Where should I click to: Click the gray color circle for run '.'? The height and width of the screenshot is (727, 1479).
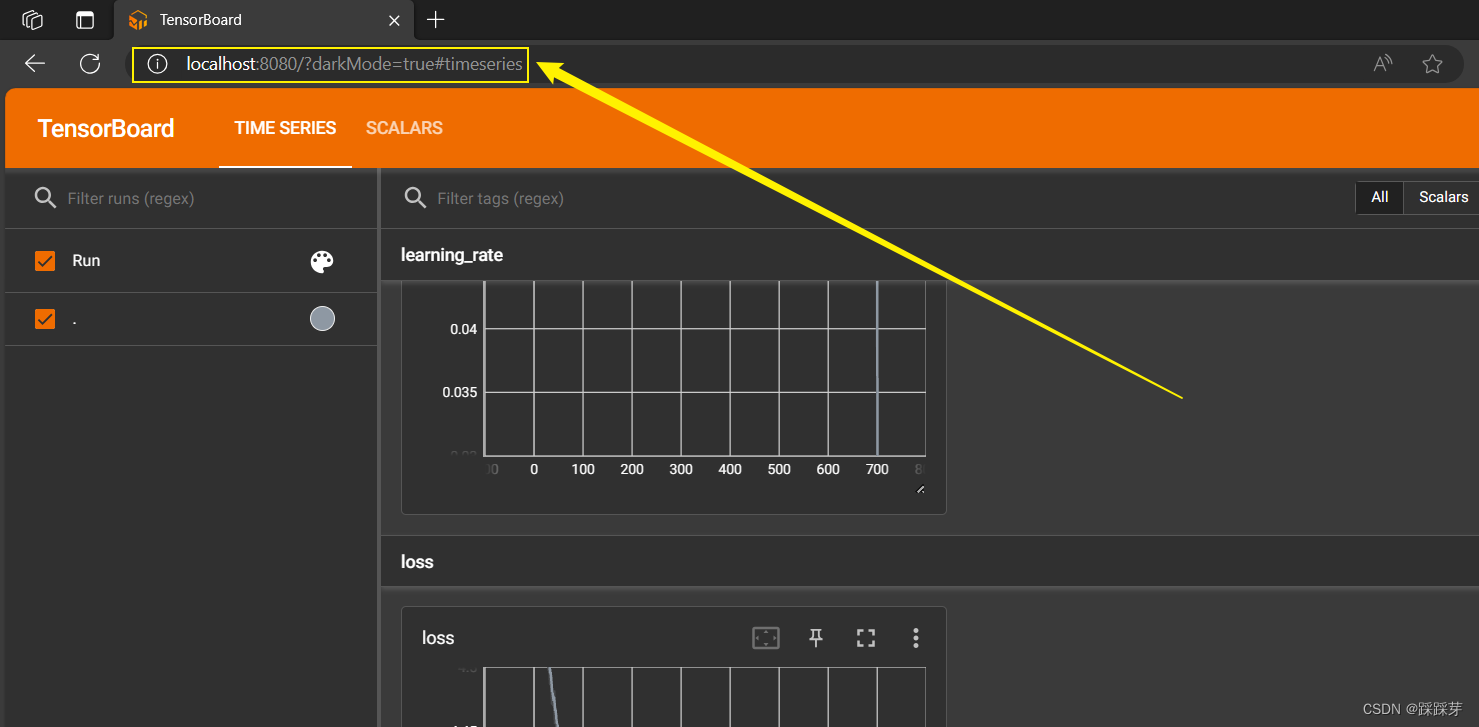322,319
